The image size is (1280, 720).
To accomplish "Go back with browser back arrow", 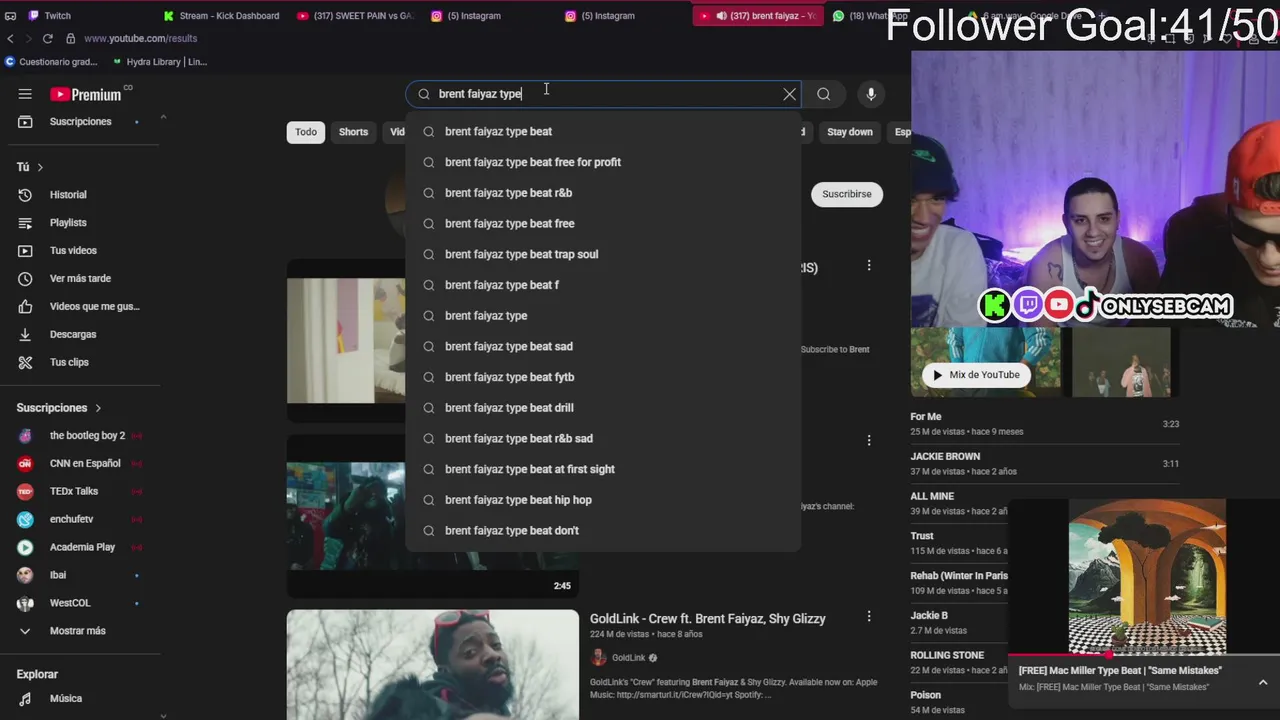I will pos(10,38).
